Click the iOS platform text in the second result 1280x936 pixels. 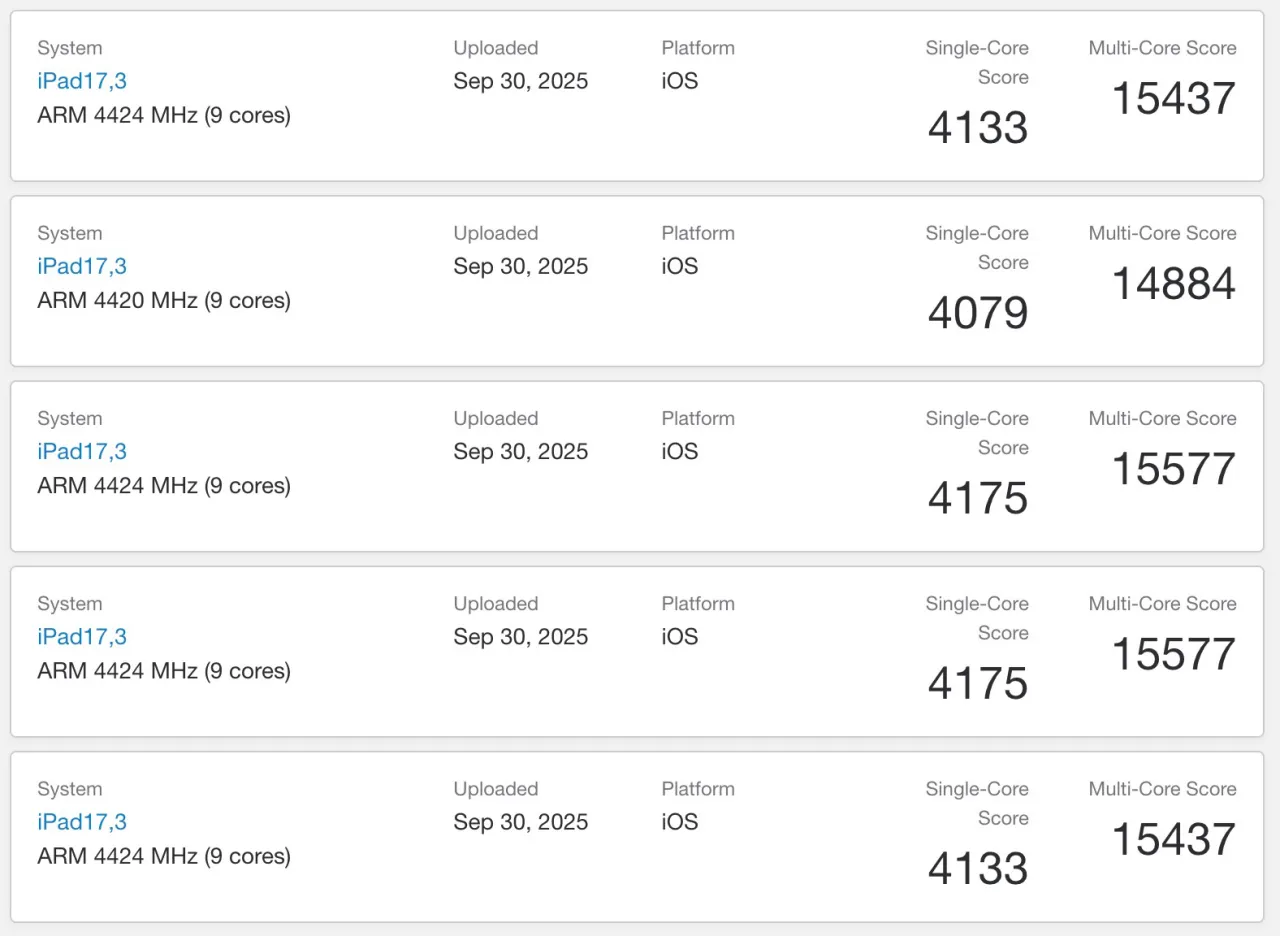point(680,266)
